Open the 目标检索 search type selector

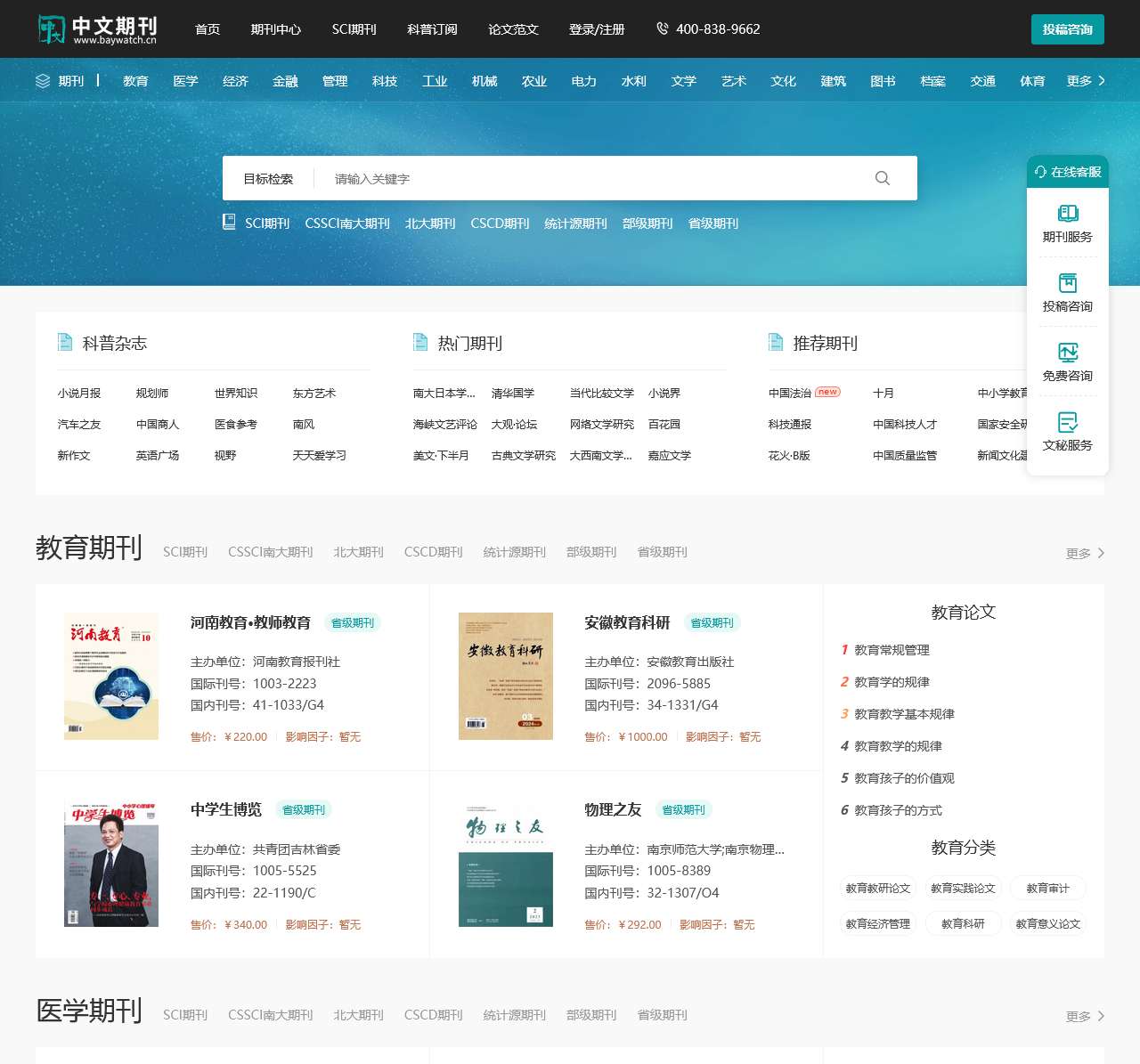pos(268,179)
